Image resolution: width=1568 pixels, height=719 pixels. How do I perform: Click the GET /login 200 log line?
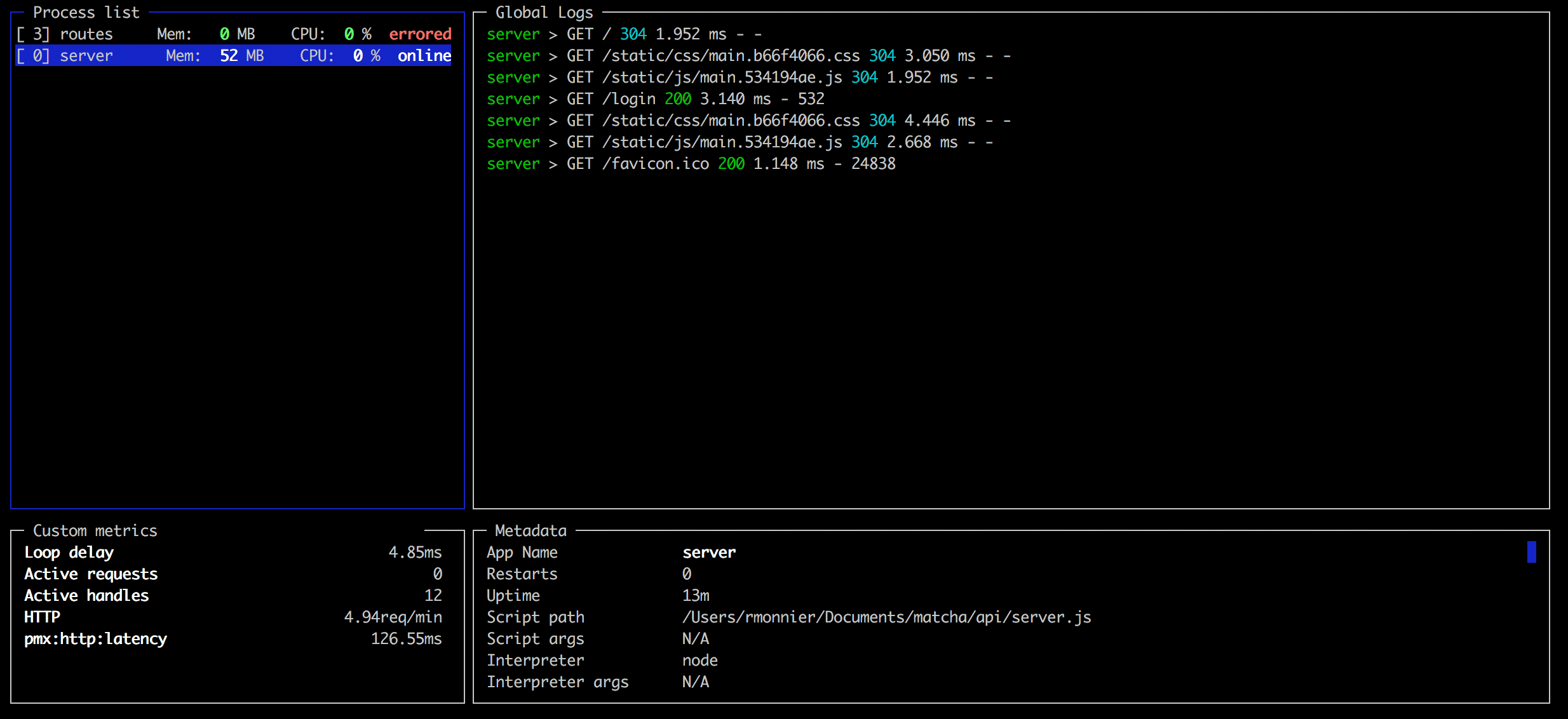[x=655, y=99]
